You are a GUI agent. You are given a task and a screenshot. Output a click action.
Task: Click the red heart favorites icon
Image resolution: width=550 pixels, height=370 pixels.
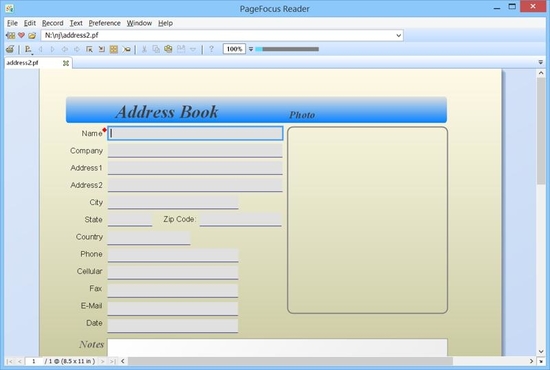point(21,35)
